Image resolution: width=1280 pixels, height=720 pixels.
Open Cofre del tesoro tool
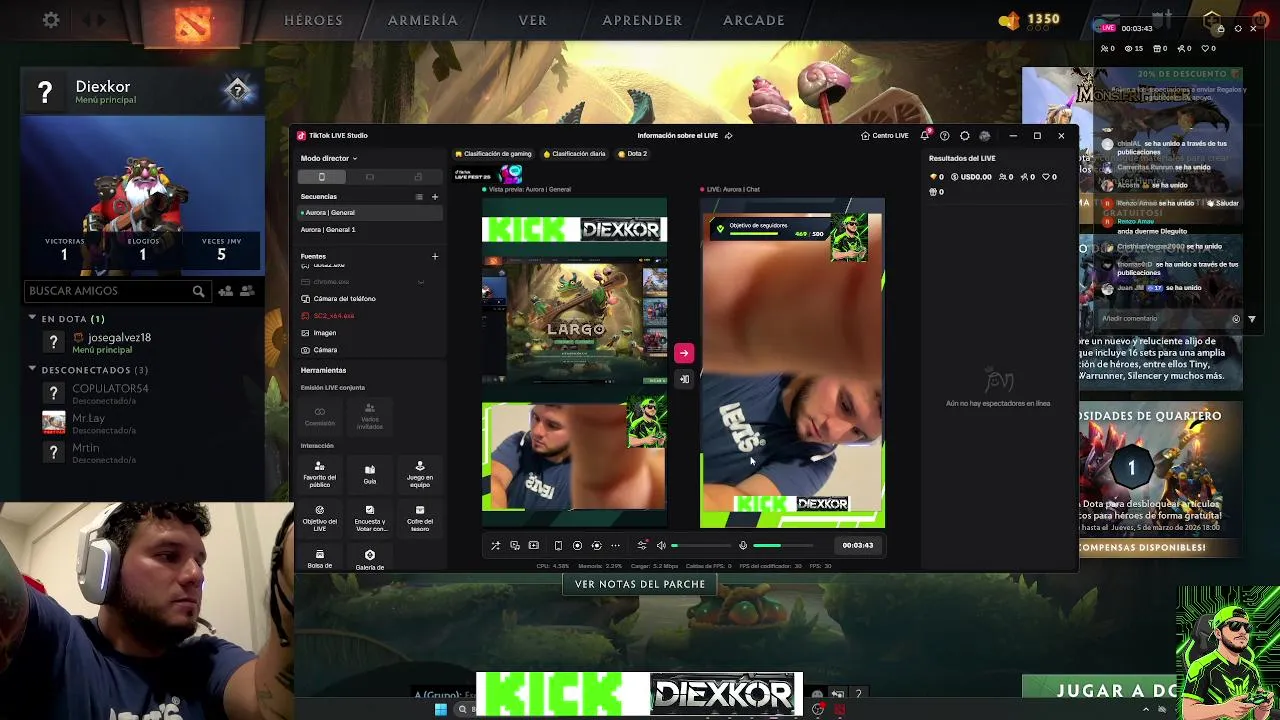[420, 518]
